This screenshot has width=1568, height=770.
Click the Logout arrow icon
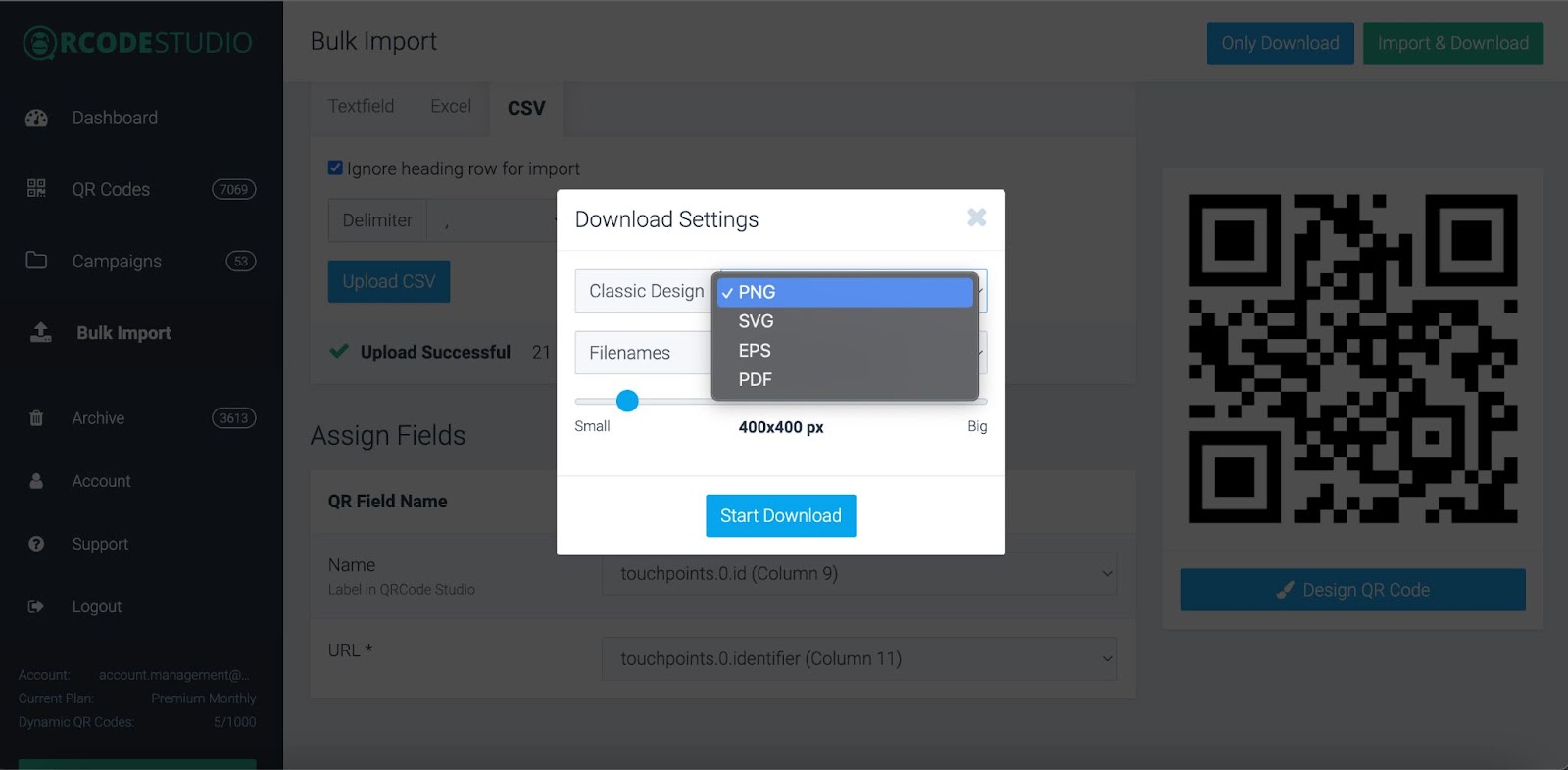(x=36, y=606)
